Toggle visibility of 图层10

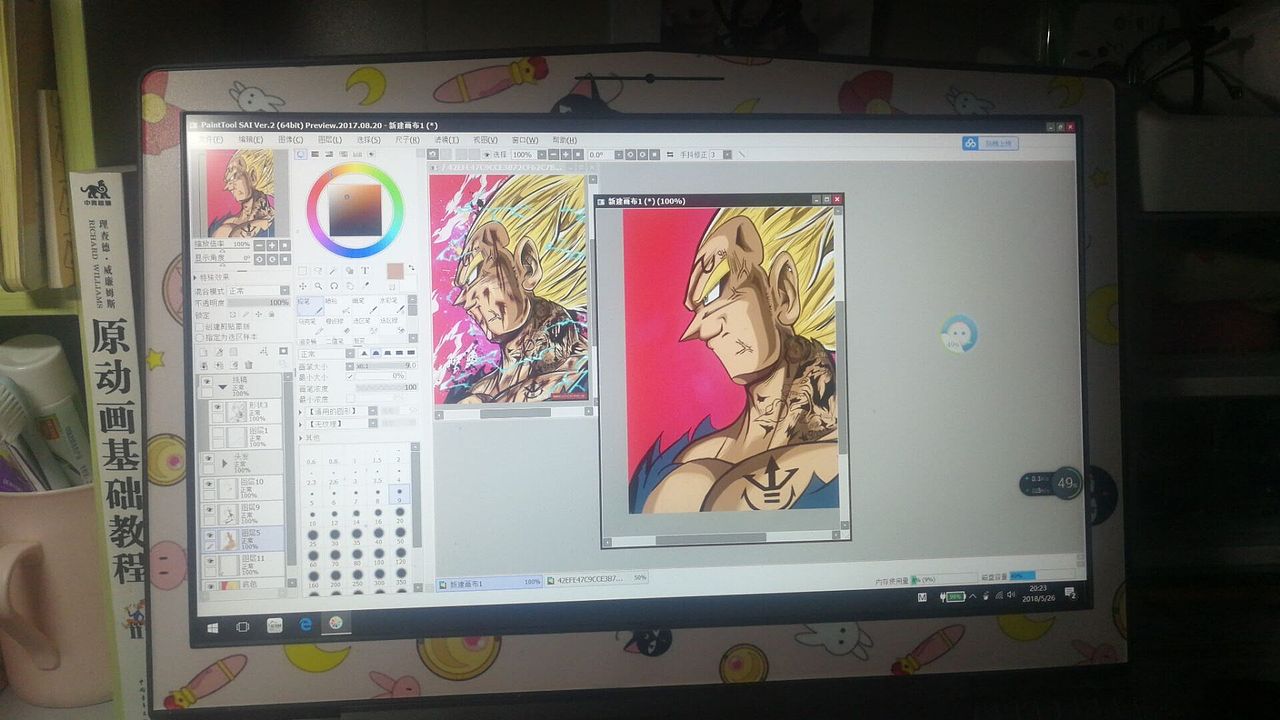208,483
